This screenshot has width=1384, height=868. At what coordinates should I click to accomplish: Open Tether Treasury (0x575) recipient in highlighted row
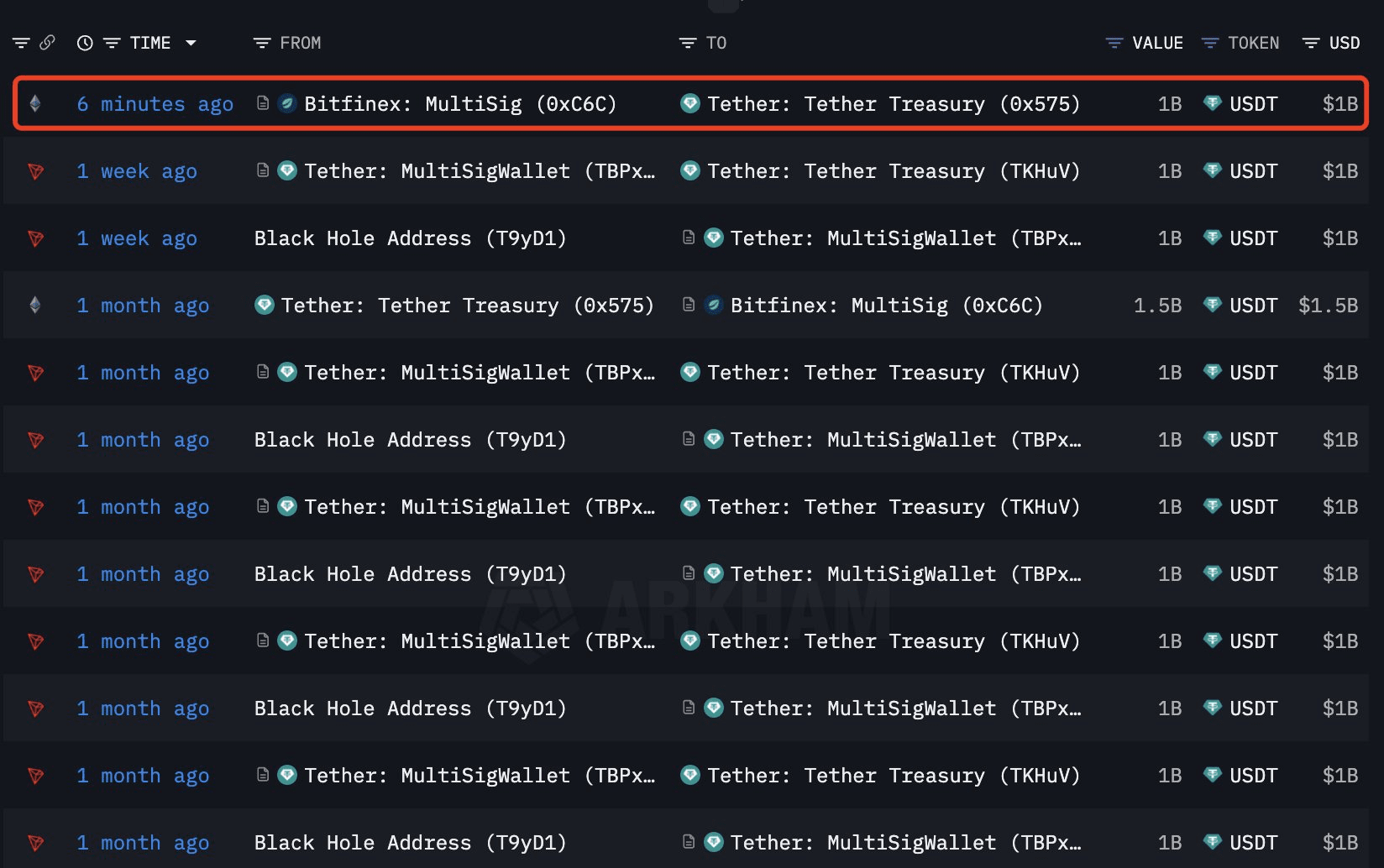894,104
